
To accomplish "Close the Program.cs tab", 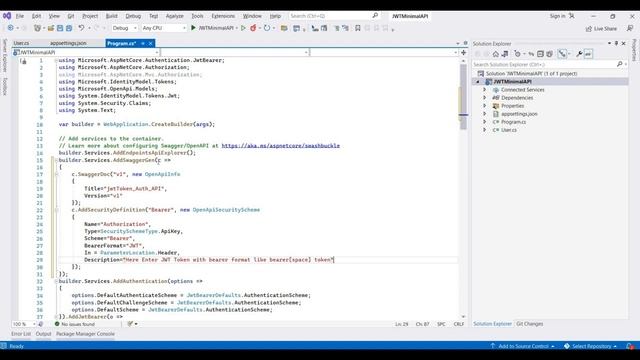I will (x=151, y=43).
